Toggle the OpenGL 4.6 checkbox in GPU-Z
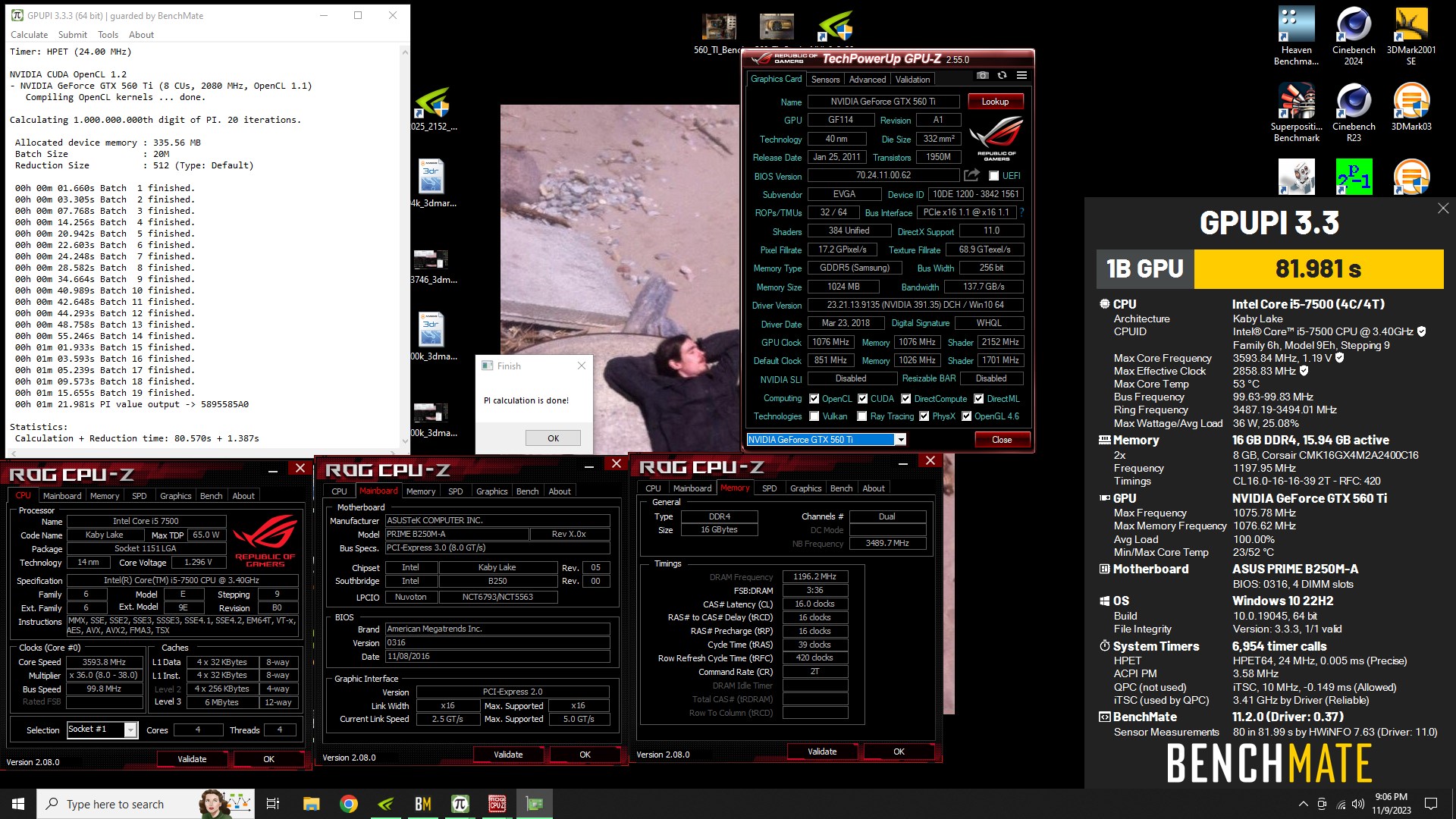The width and height of the screenshot is (1456, 819). click(x=967, y=416)
